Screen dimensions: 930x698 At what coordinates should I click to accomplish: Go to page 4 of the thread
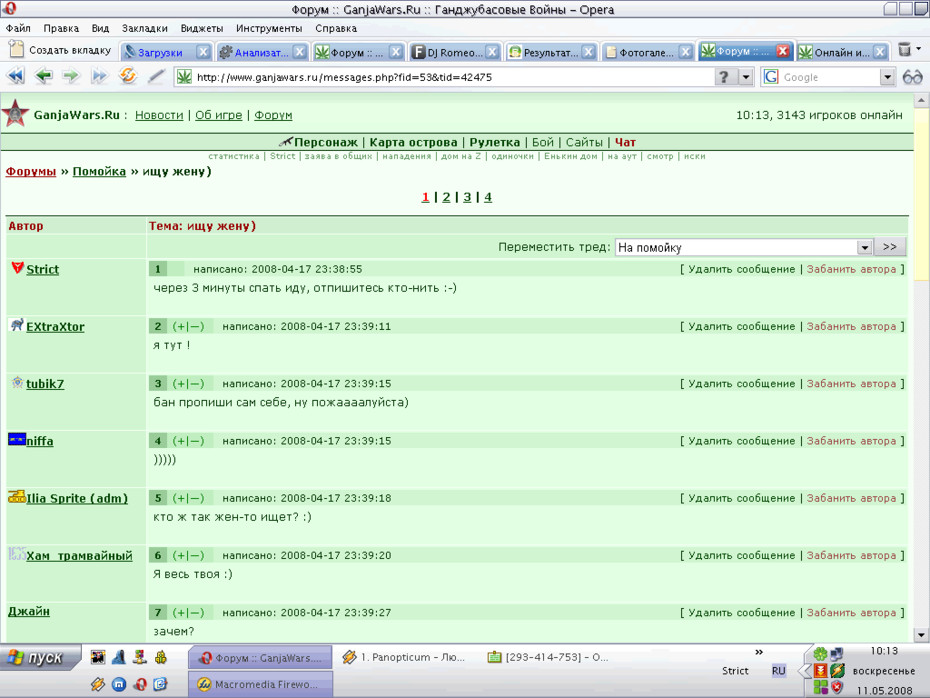[x=488, y=197]
